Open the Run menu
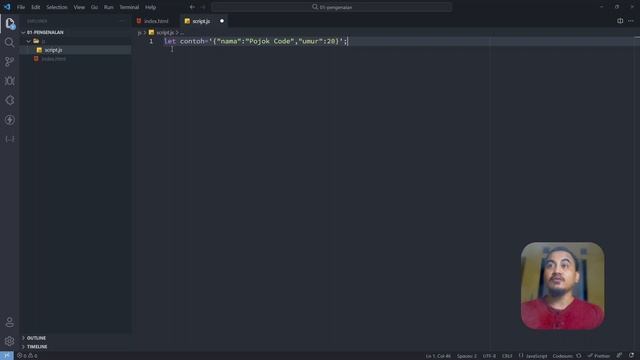 (109, 7)
